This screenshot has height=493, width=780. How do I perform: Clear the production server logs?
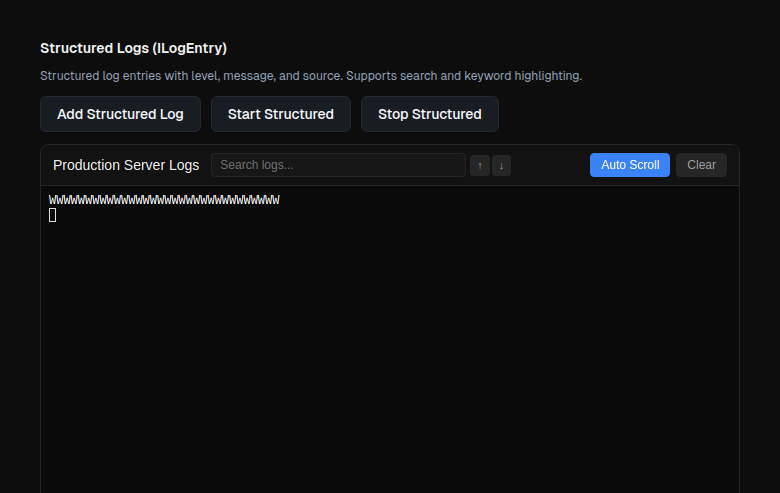[x=701, y=165]
